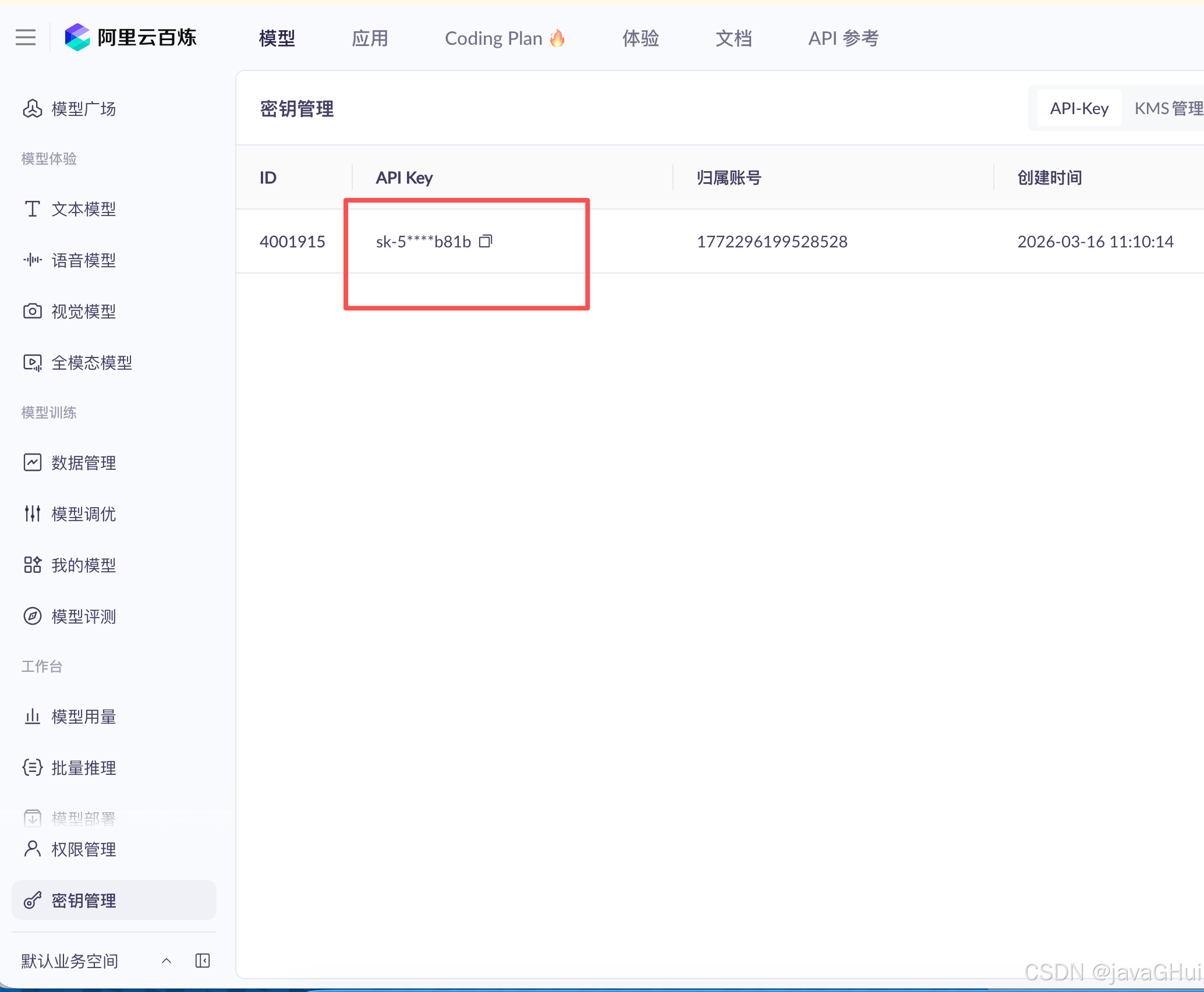Click the 模型调优 sliders icon
Screen dimensions: 1204x992
tap(33, 513)
